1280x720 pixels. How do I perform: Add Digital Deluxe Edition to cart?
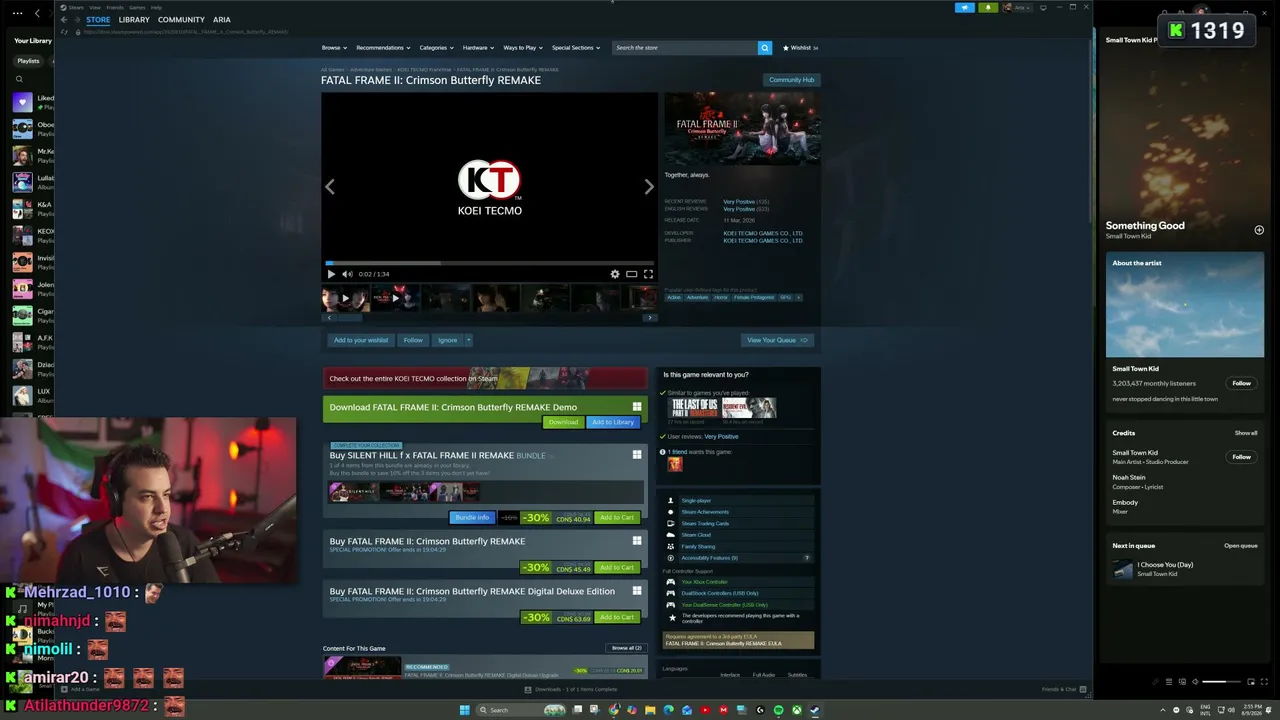point(617,617)
